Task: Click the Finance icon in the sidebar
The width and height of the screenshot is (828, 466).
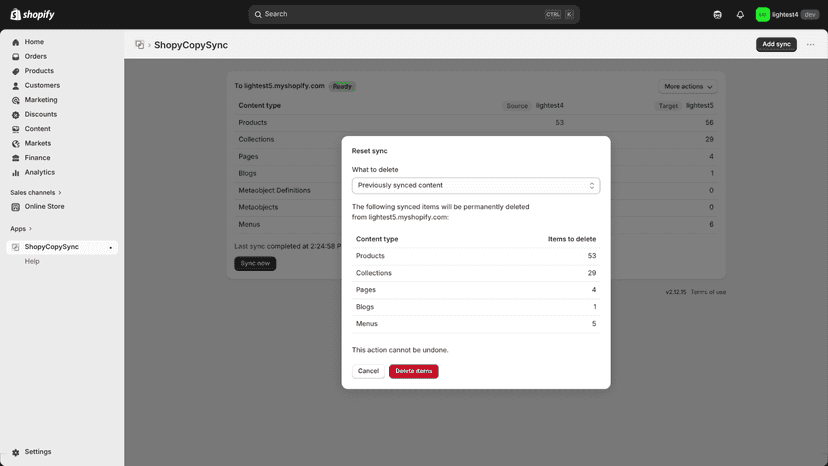Action: tap(16, 158)
